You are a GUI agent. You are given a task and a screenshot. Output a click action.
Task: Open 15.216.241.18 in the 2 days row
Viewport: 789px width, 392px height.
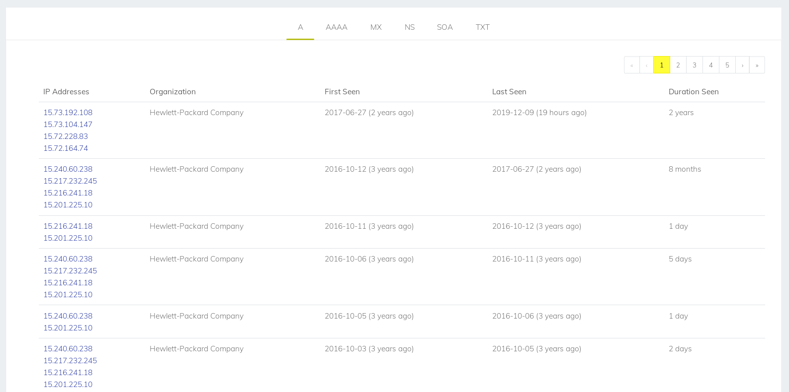click(x=68, y=373)
